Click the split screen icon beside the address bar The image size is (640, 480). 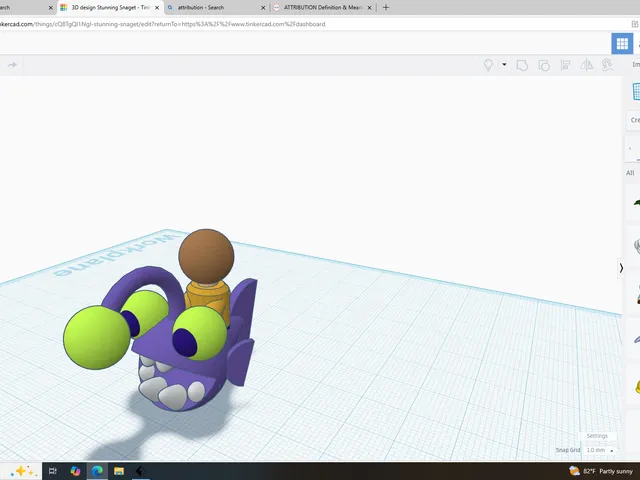(x=635, y=24)
